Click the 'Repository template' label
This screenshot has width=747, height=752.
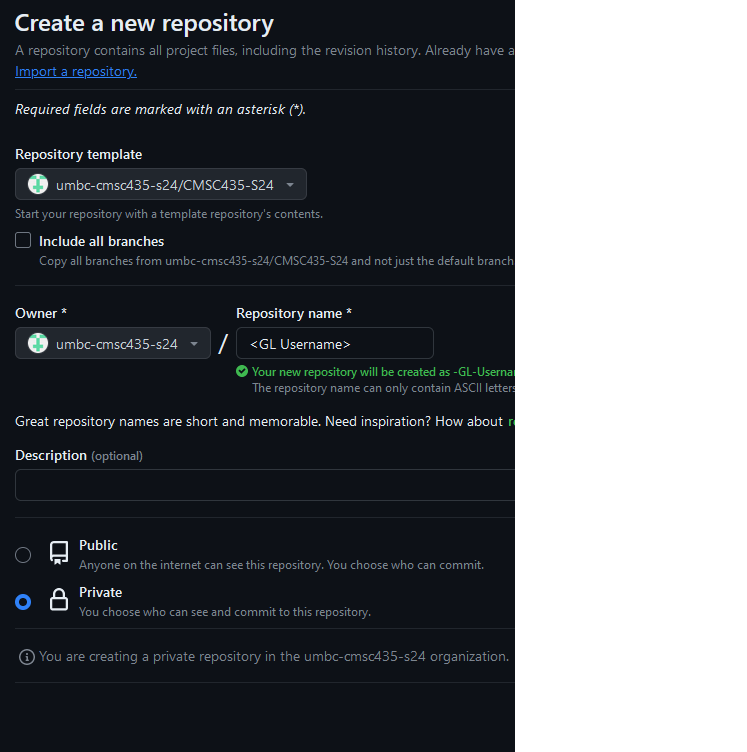pos(79,154)
